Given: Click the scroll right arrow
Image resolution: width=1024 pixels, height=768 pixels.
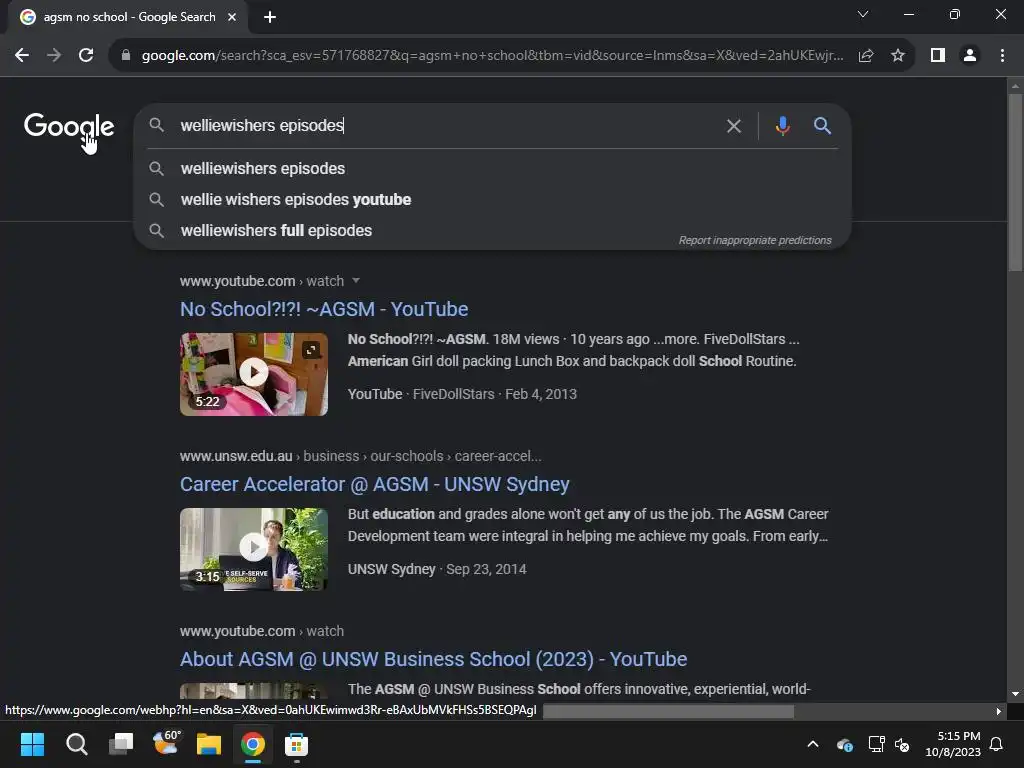Looking at the screenshot, I should tap(998, 711).
